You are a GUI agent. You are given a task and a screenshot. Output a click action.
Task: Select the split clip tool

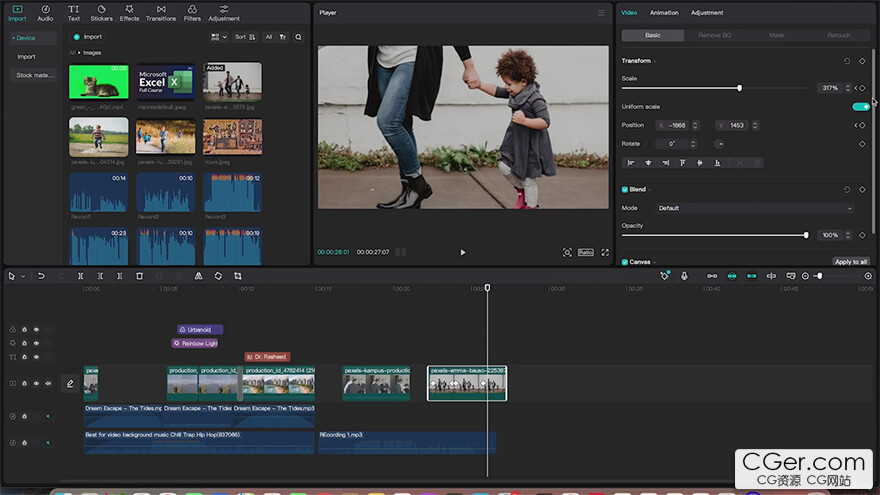pyautogui.click(x=80, y=276)
